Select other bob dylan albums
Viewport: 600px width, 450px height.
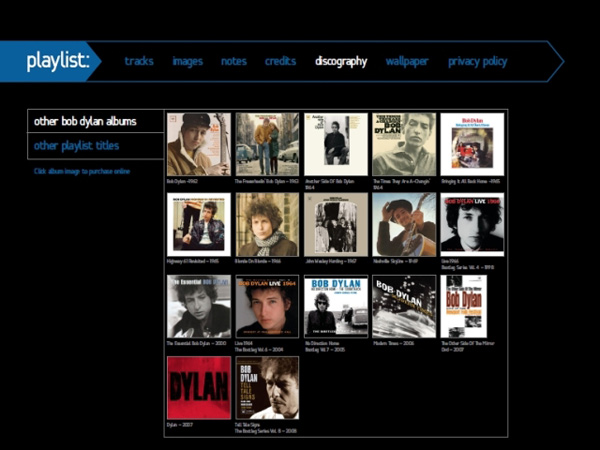(x=85, y=121)
